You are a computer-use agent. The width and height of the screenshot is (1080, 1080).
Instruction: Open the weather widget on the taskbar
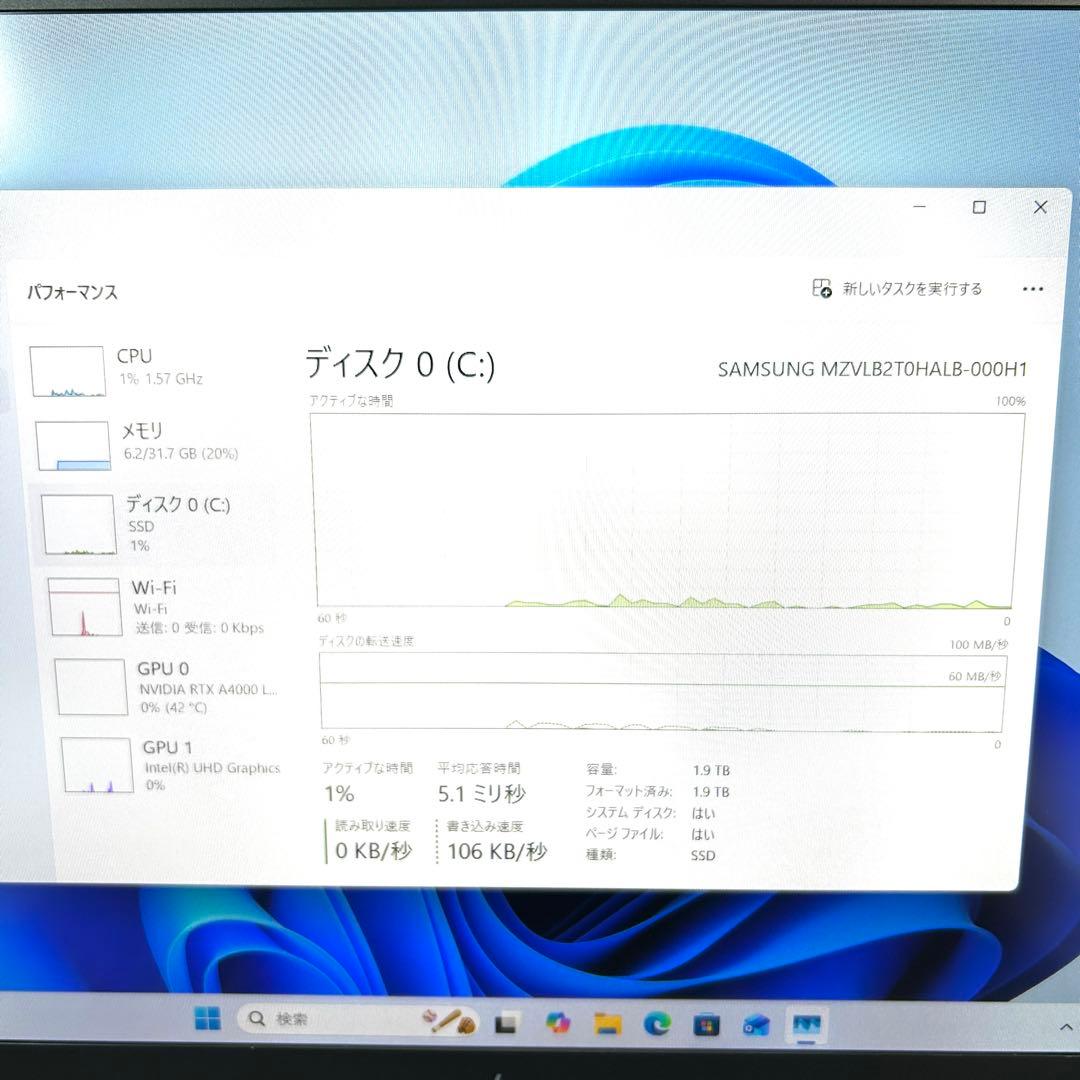tap(450, 1019)
